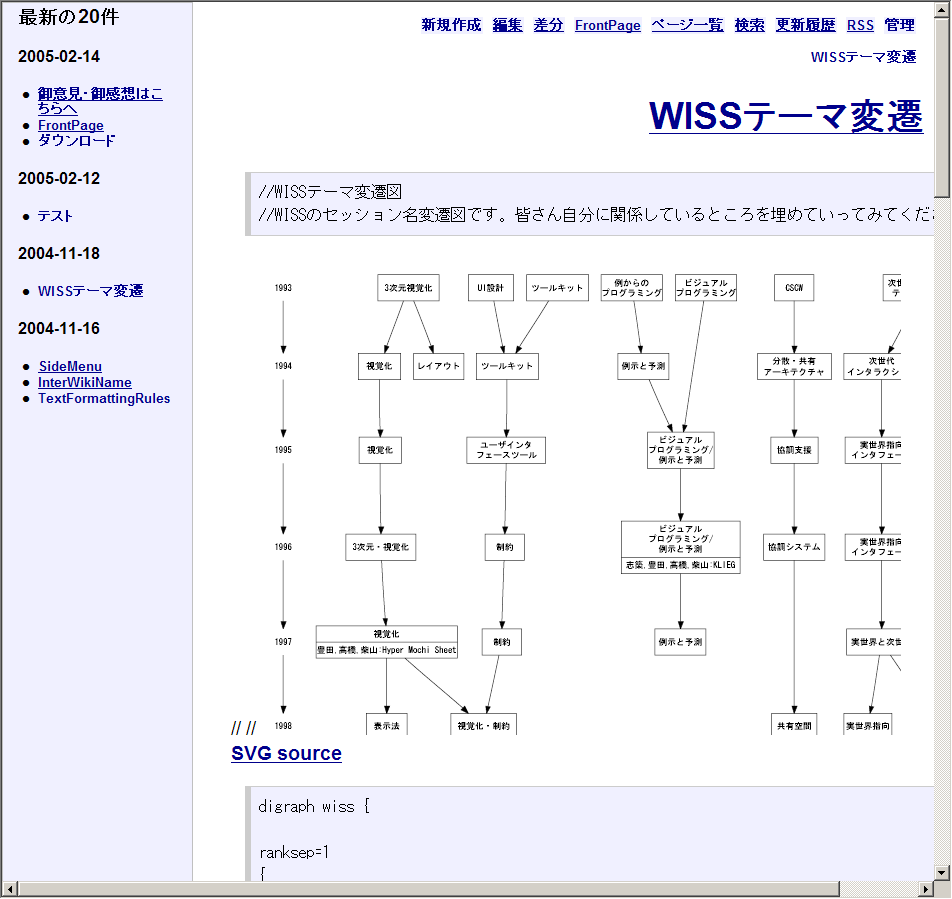
Task: Click the vertical scrollbar down arrow
Action: 942,872
